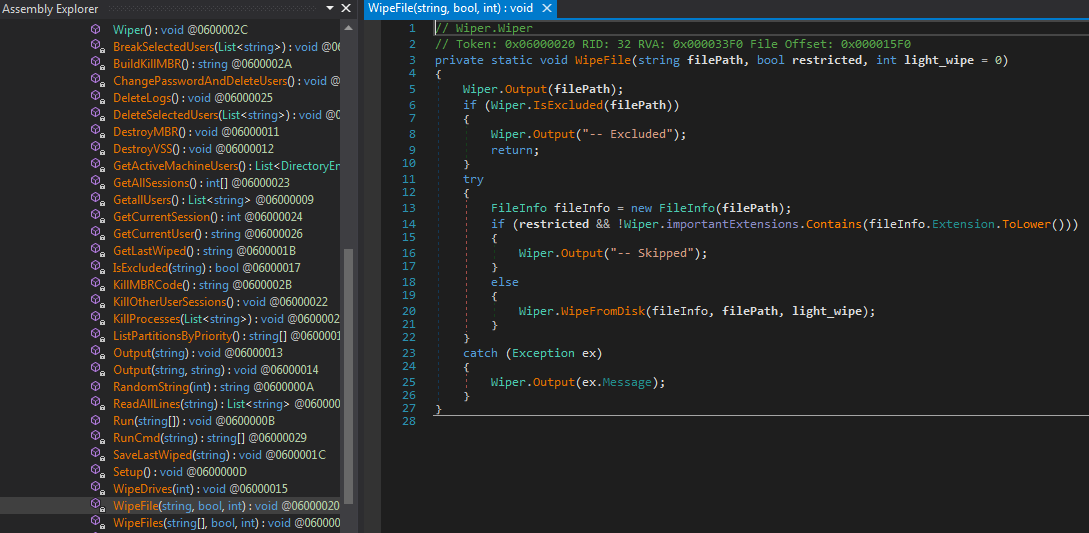This screenshot has height=533, width=1089.
Task: Click the RunCmd method icon
Action: point(97,438)
